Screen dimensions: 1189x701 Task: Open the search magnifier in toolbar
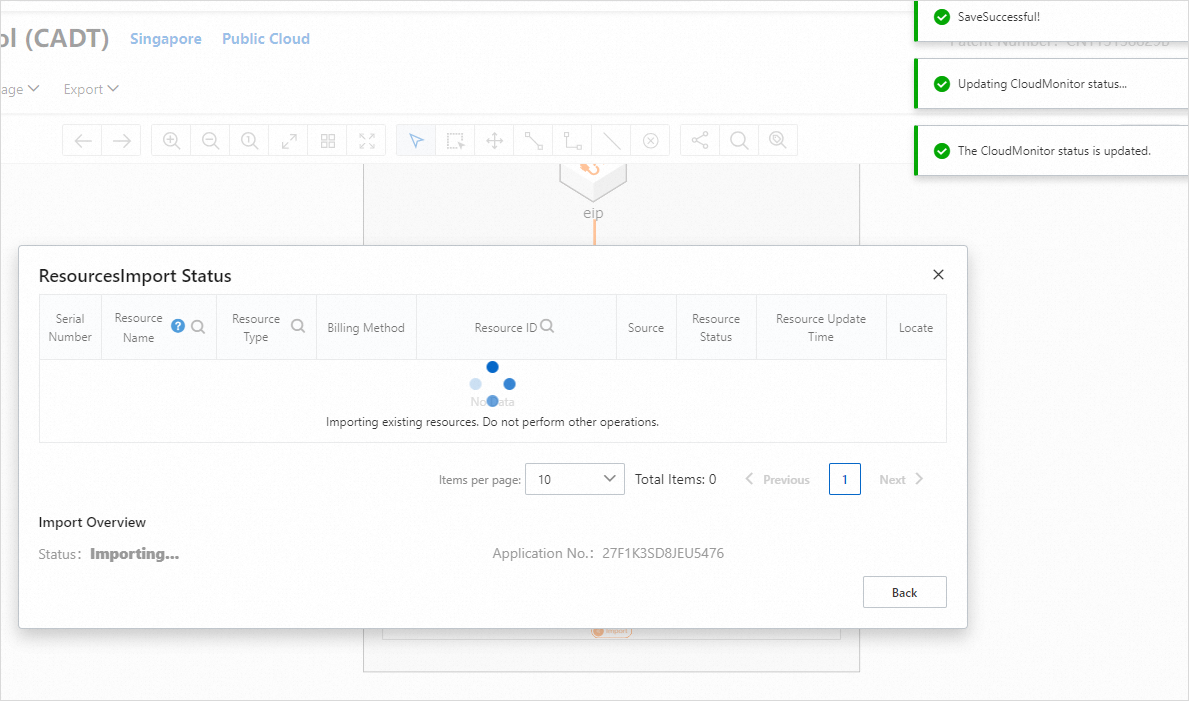pos(739,140)
